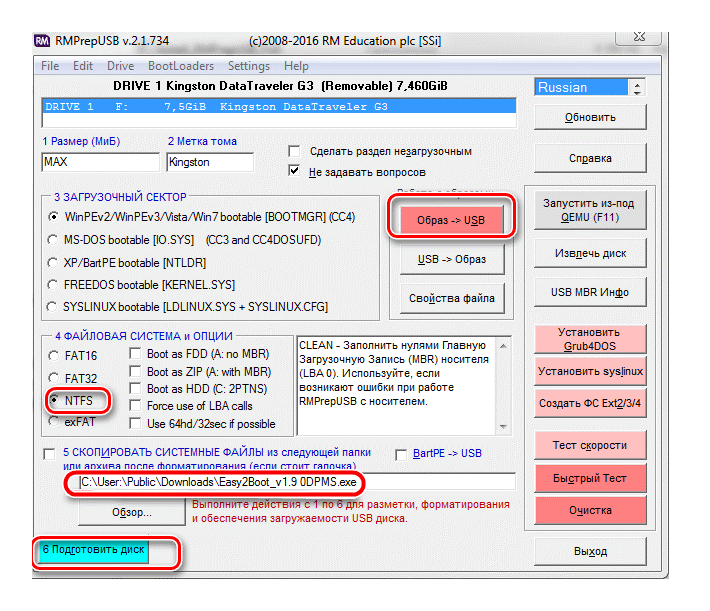Viewport: 710px width, 611px height.
Task: Click the Образ -> USB button
Action: [451, 220]
